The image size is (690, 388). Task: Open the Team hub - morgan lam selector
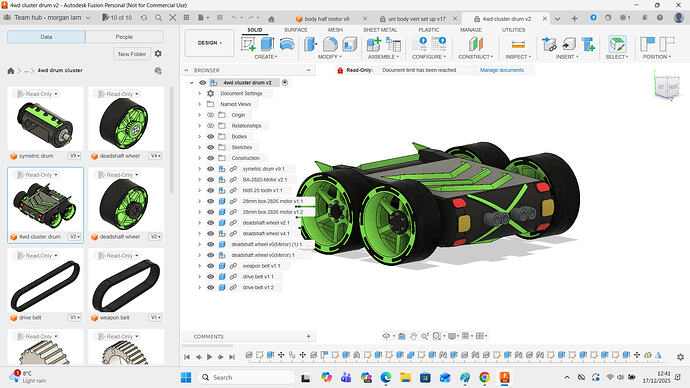coord(47,18)
